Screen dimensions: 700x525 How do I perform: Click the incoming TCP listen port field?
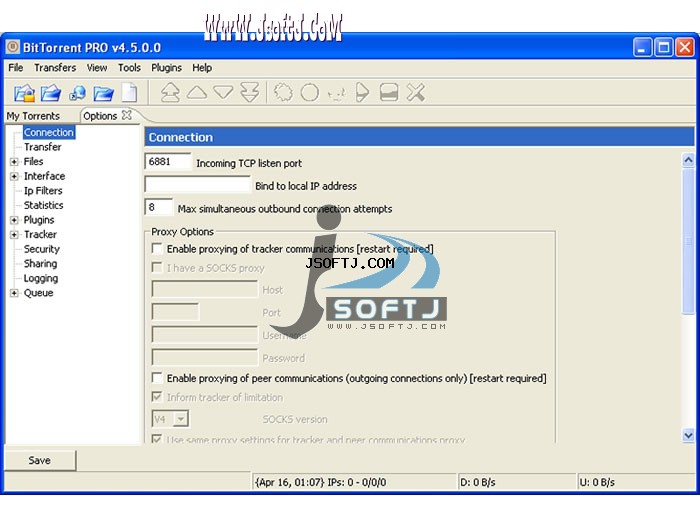click(x=167, y=162)
